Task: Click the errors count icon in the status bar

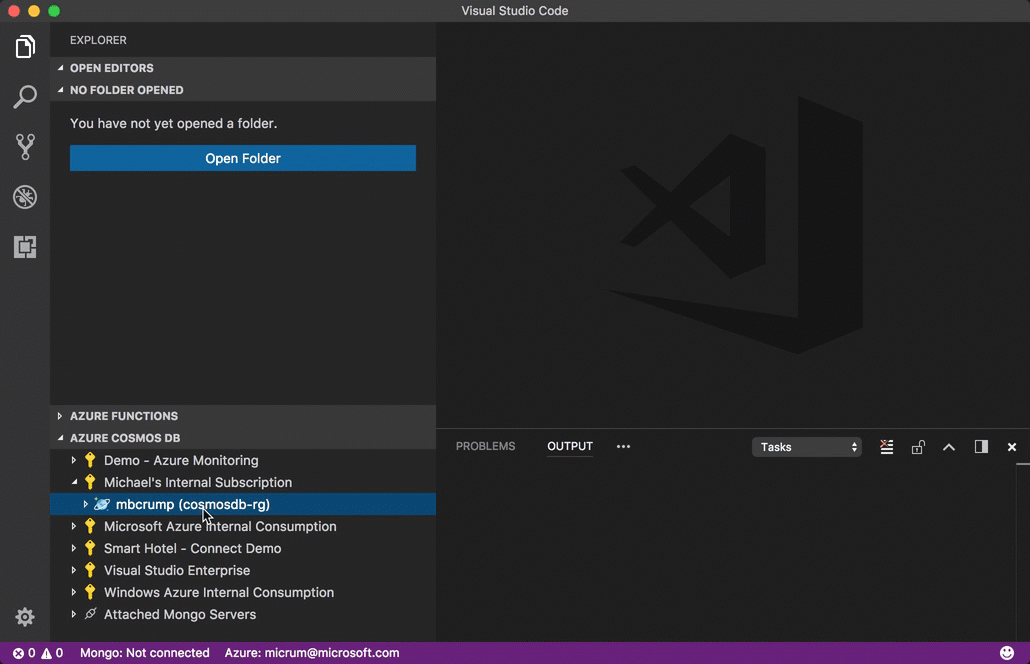Action: pos(18,653)
